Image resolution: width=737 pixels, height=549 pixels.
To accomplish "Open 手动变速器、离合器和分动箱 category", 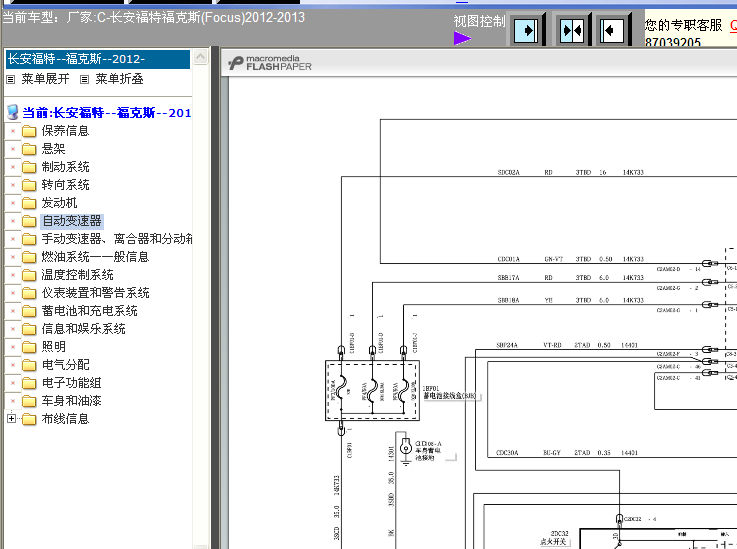I will pyautogui.click(x=117, y=239).
